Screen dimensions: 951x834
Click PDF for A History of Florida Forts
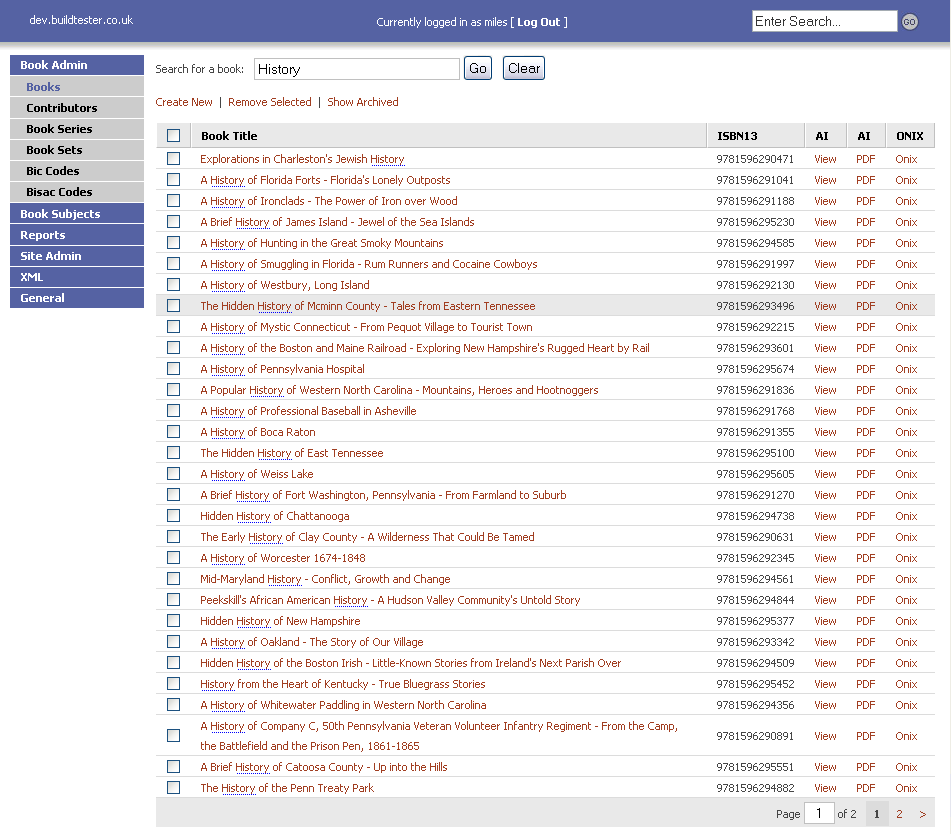865,180
